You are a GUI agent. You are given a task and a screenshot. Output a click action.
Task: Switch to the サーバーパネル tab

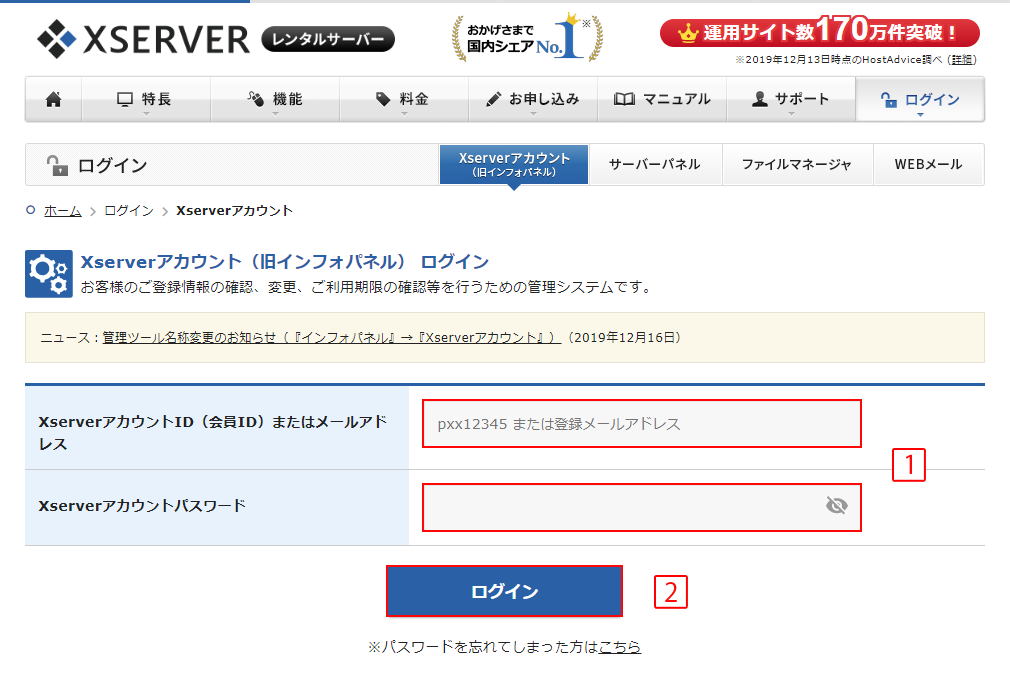point(656,164)
